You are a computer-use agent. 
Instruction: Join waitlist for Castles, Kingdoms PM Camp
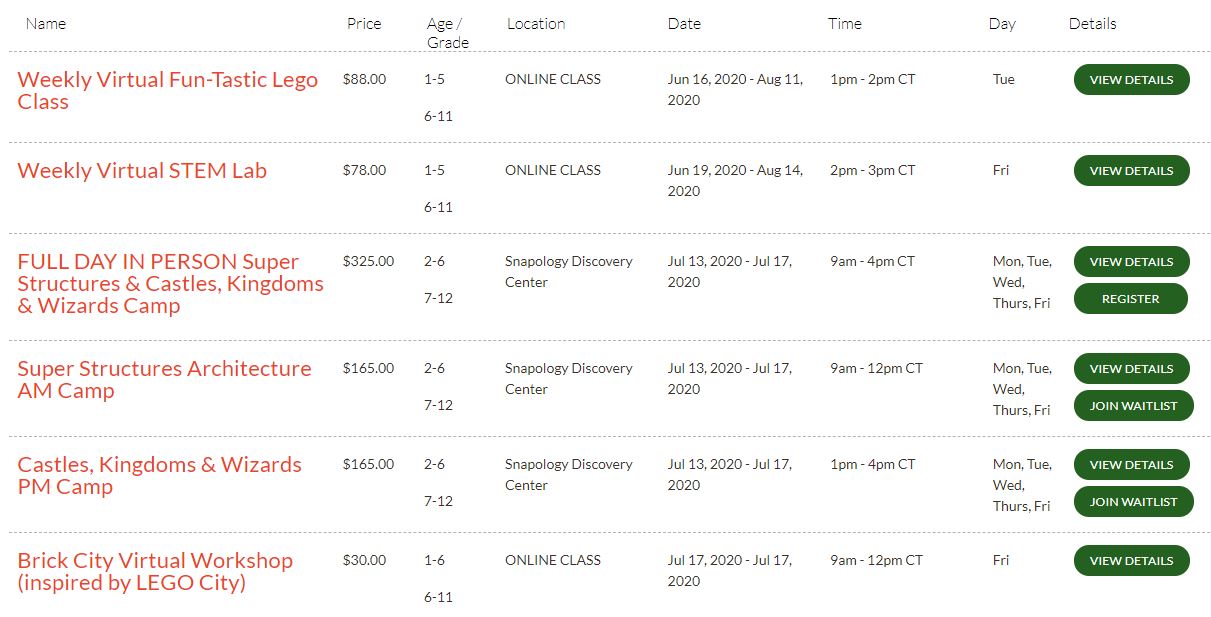click(x=1133, y=502)
